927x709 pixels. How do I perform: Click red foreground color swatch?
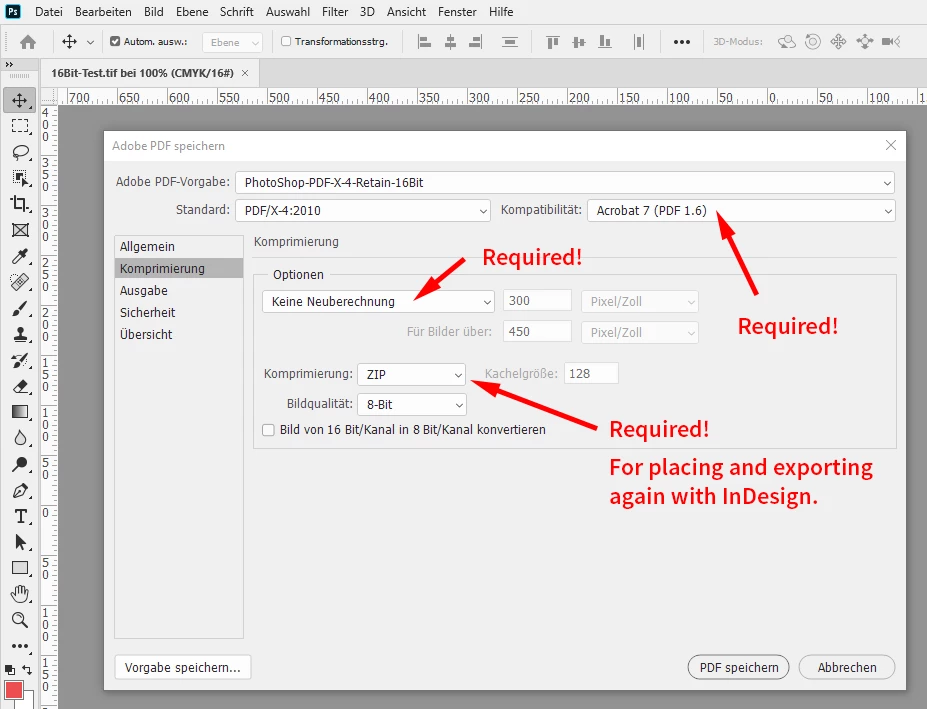pos(13,690)
